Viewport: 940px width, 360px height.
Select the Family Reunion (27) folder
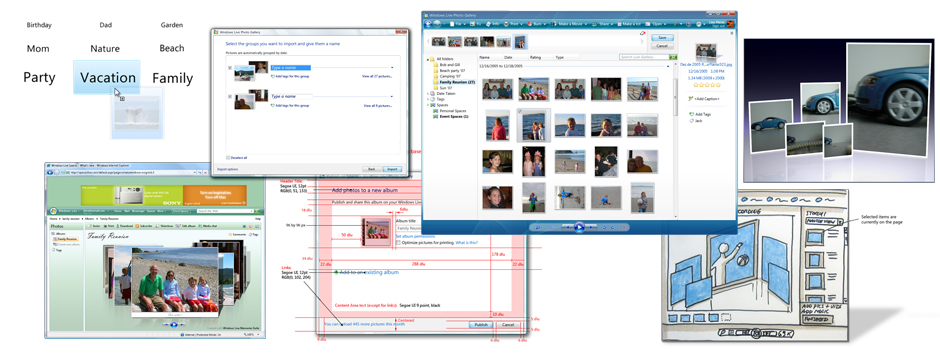tap(453, 82)
